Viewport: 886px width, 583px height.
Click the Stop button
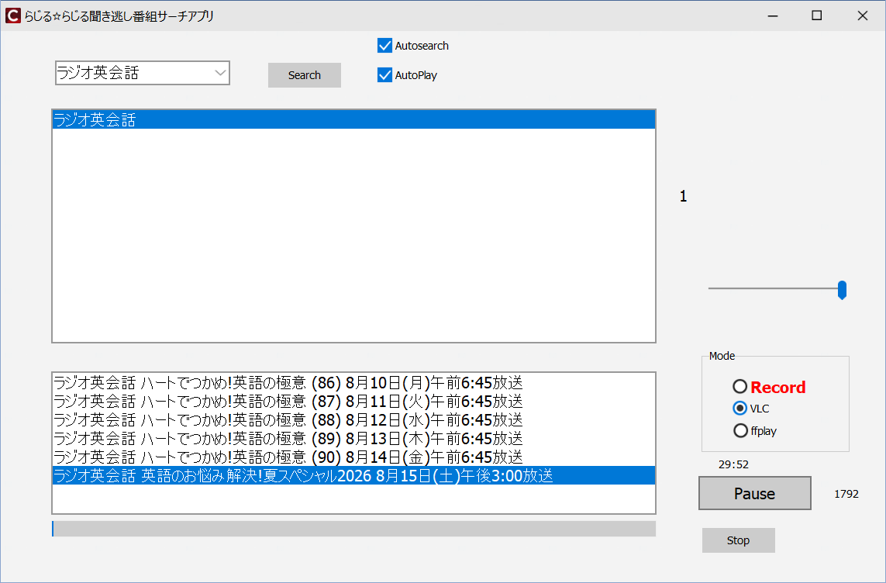(738, 541)
